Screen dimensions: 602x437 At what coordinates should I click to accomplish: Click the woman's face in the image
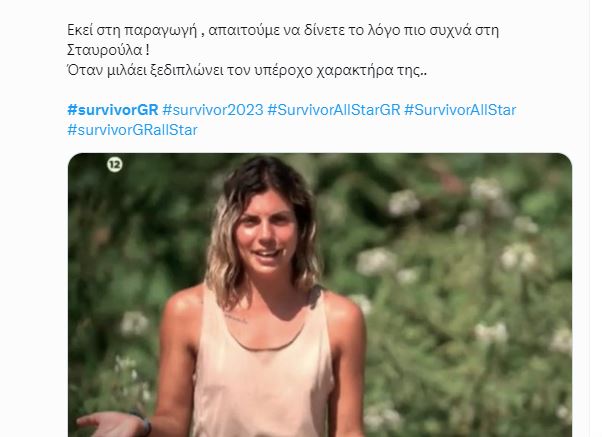click(x=266, y=237)
